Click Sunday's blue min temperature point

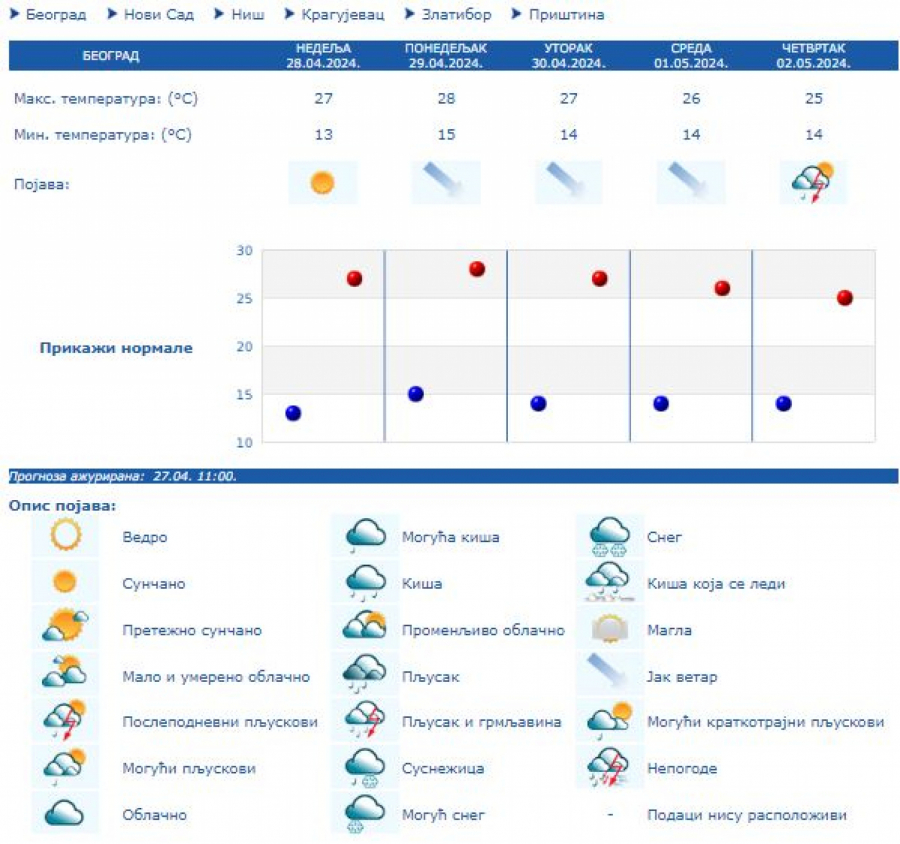(x=293, y=413)
